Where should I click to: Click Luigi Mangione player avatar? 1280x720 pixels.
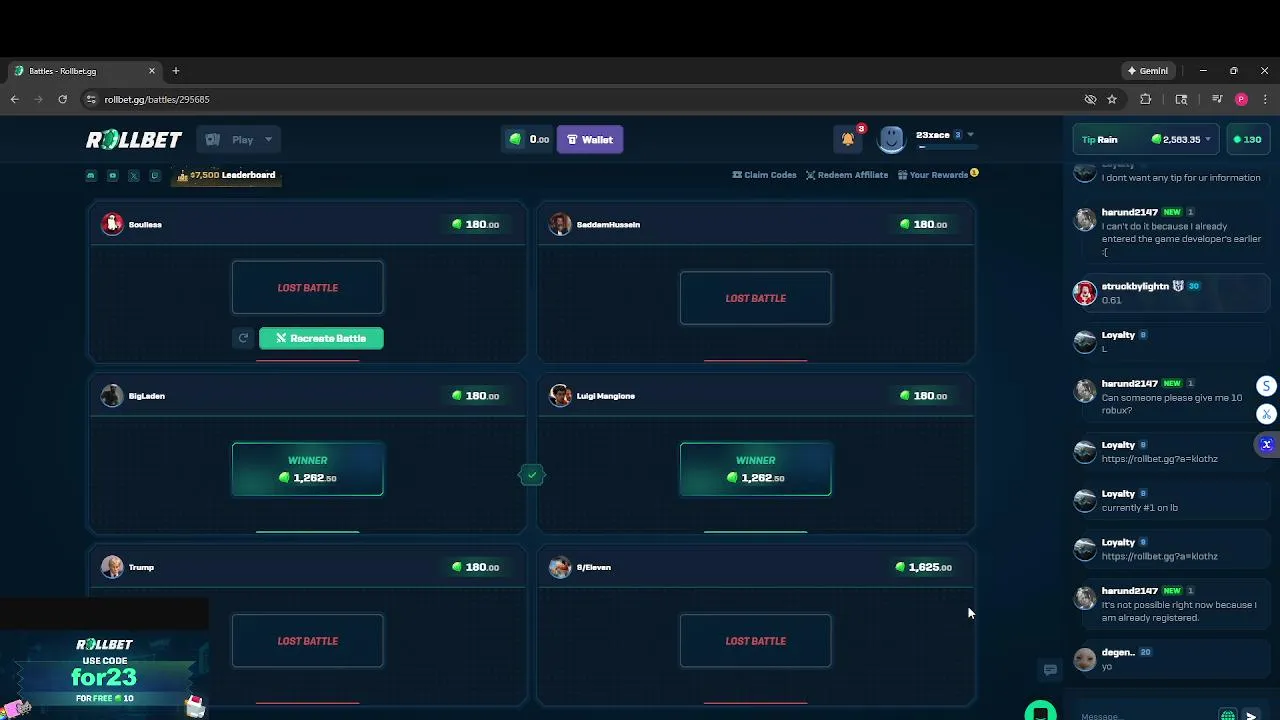point(560,396)
